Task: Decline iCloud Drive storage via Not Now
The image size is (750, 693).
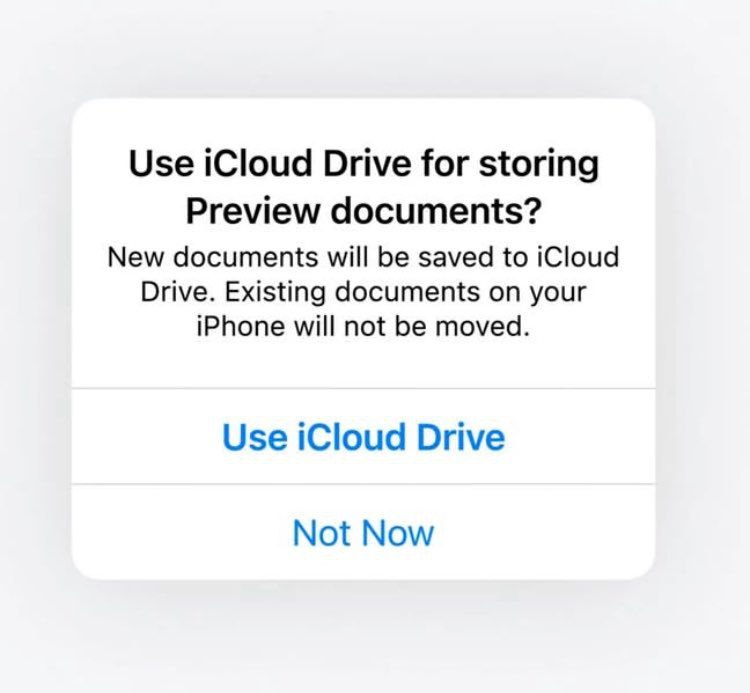Action: pyautogui.click(x=363, y=532)
